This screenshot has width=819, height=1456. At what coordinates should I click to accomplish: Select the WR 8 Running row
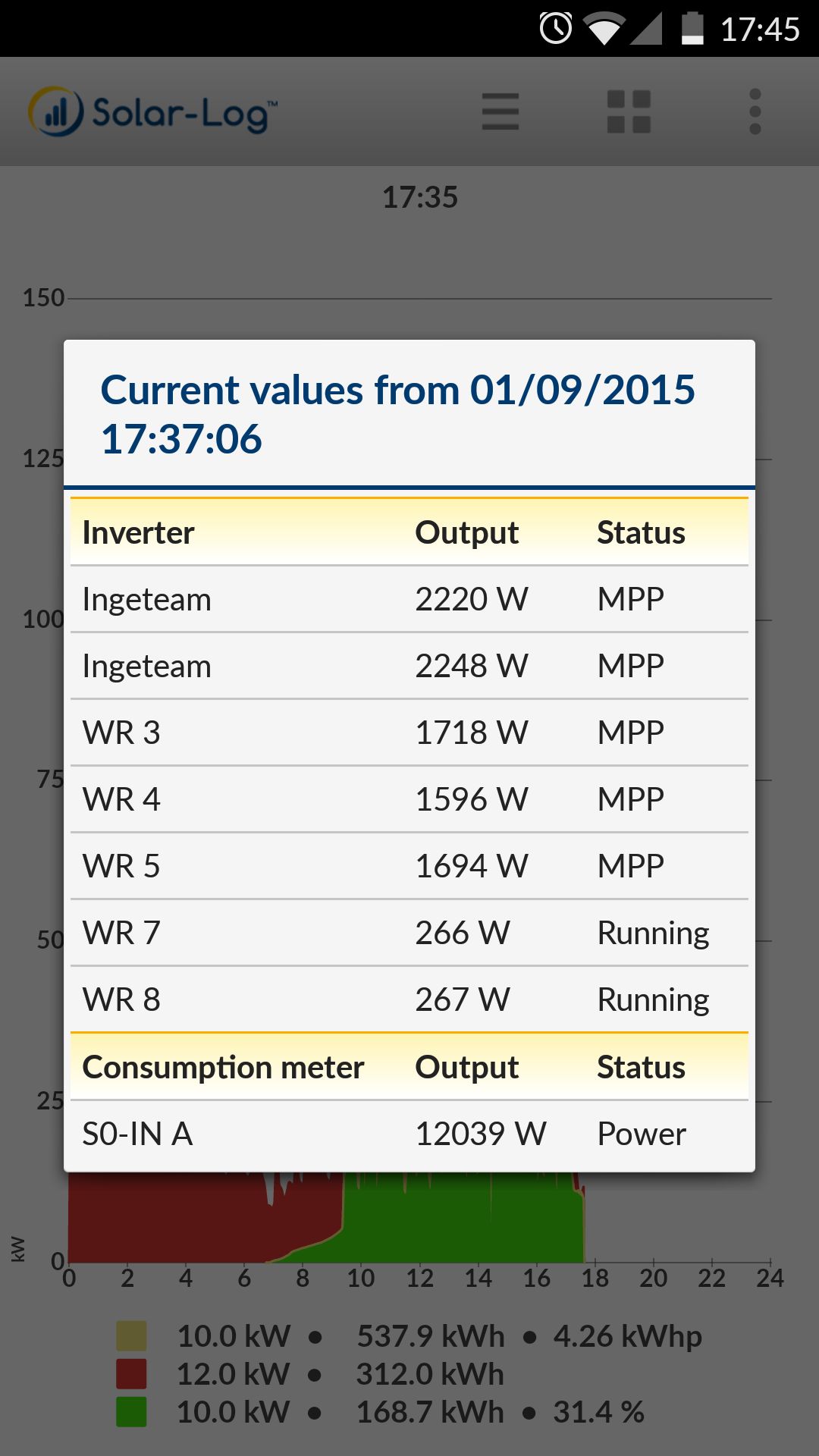409,999
